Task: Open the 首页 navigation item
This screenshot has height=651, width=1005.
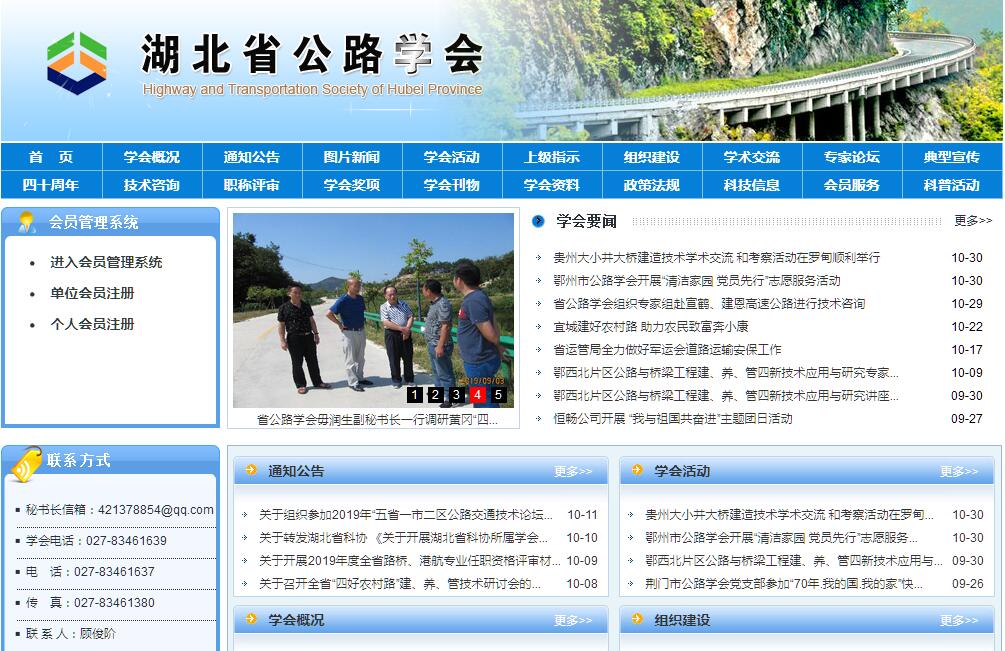Action: pos(51,157)
